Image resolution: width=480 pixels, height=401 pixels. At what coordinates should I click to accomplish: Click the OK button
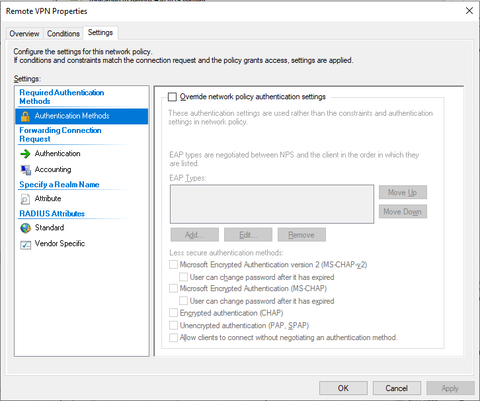click(343, 388)
